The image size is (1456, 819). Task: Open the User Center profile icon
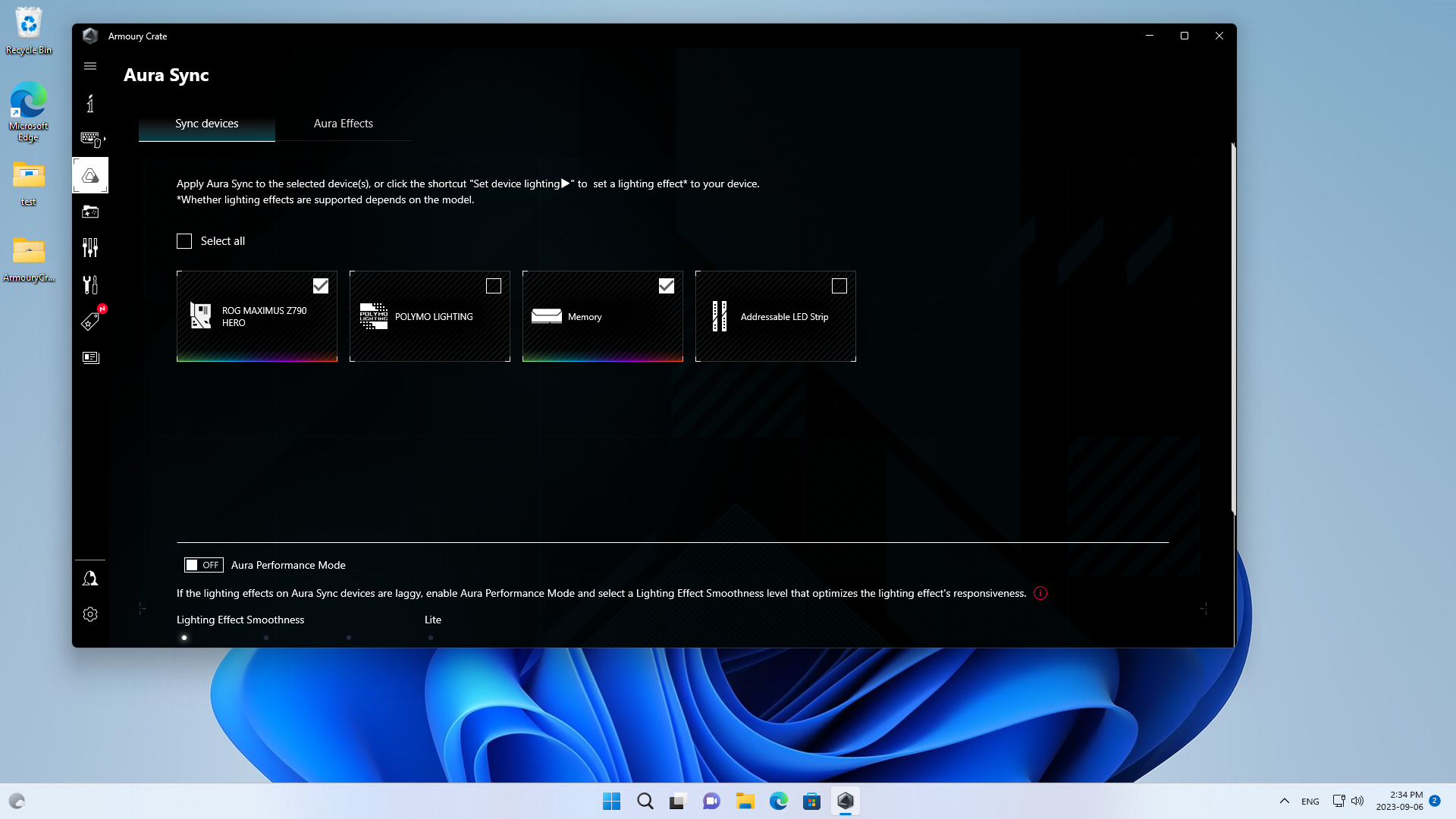click(90, 579)
